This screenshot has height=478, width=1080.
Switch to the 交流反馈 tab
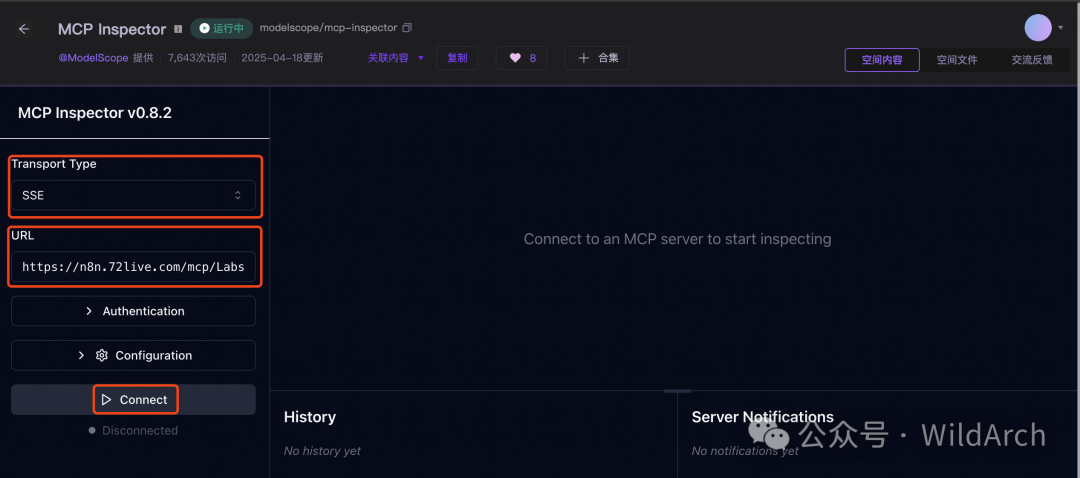(x=1031, y=60)
